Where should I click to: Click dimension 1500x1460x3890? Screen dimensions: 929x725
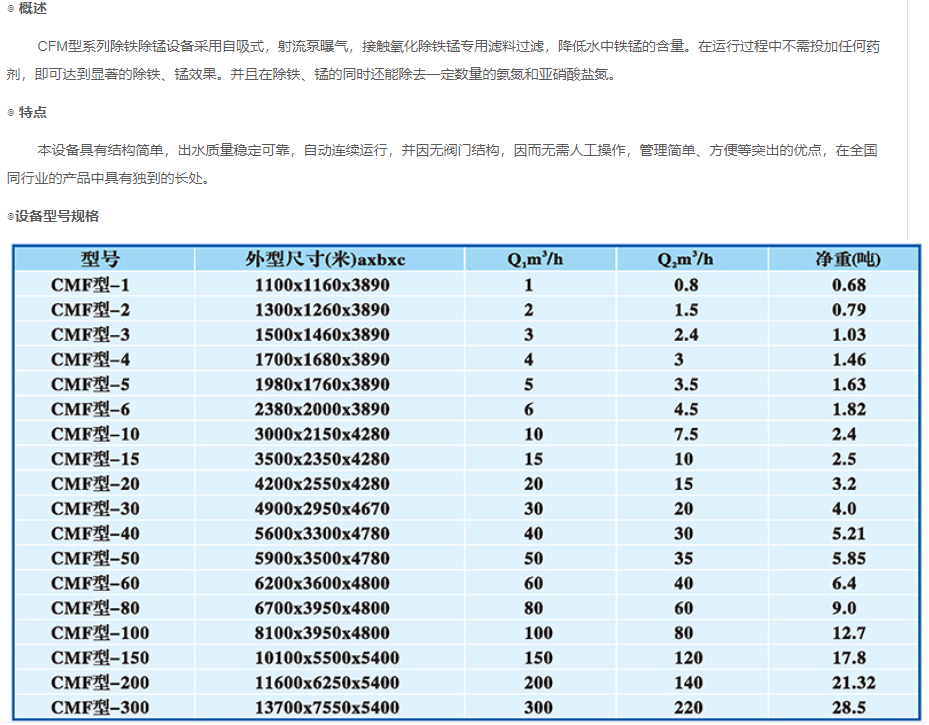322,335
